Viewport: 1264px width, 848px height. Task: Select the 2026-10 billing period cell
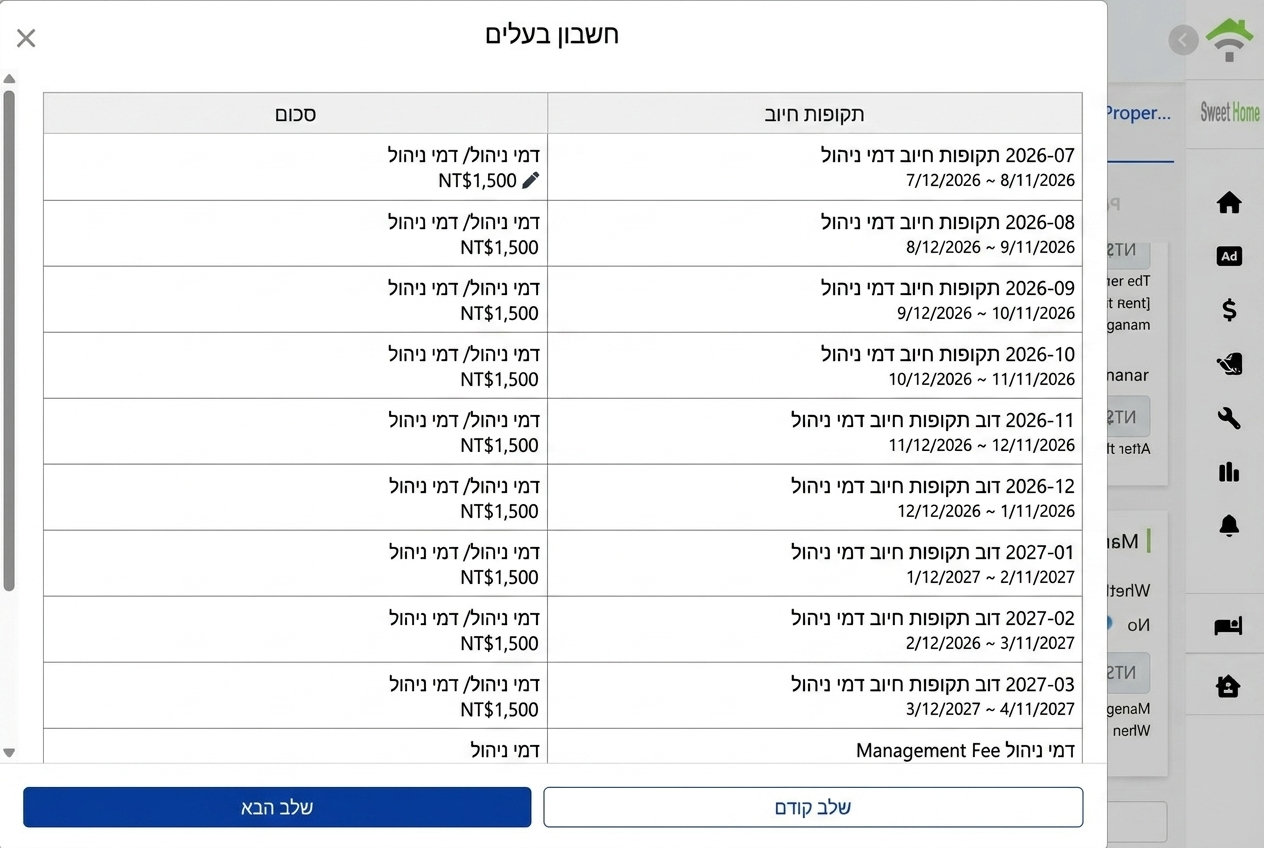coord(815,365)
